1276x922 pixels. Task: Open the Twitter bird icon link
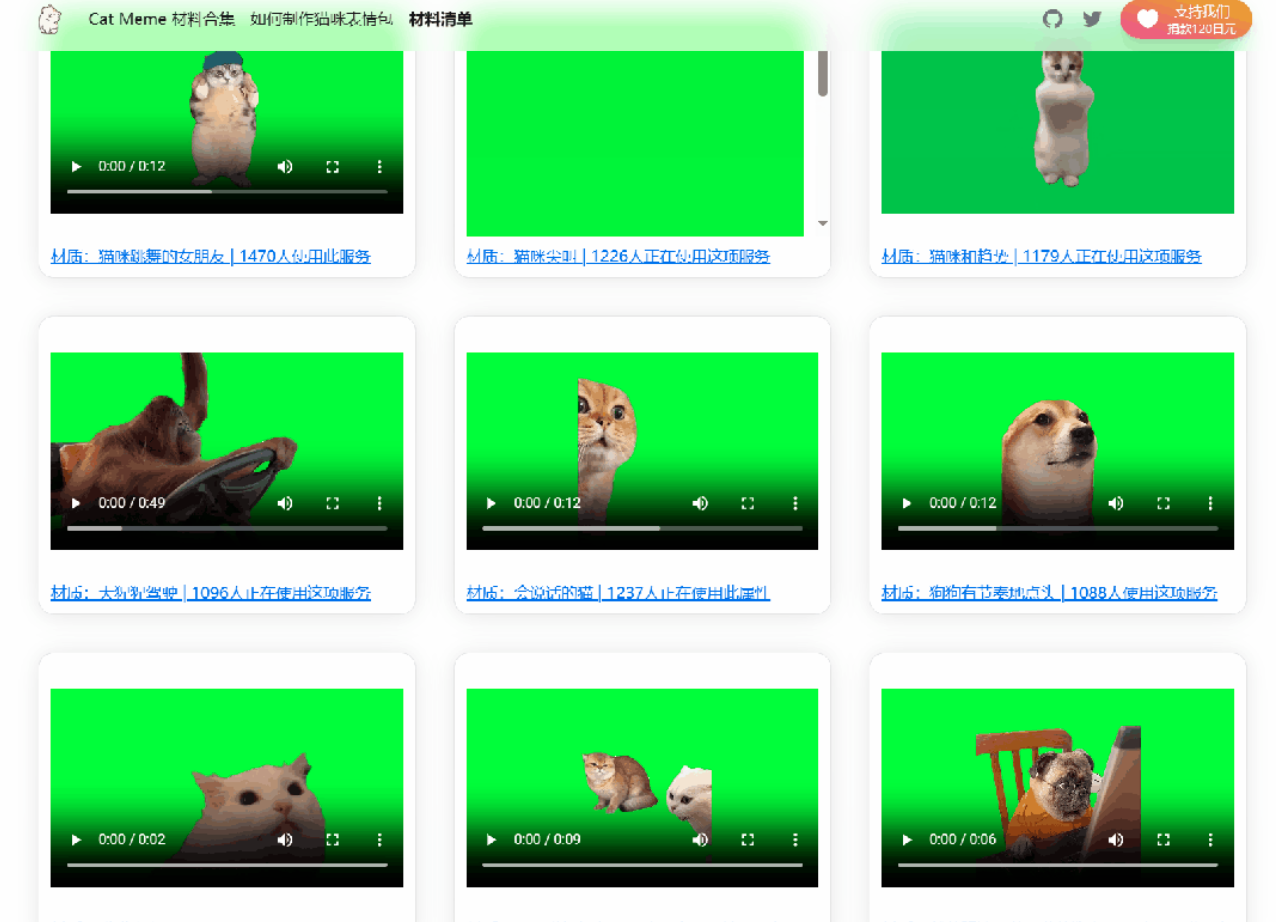[1092, 19]
